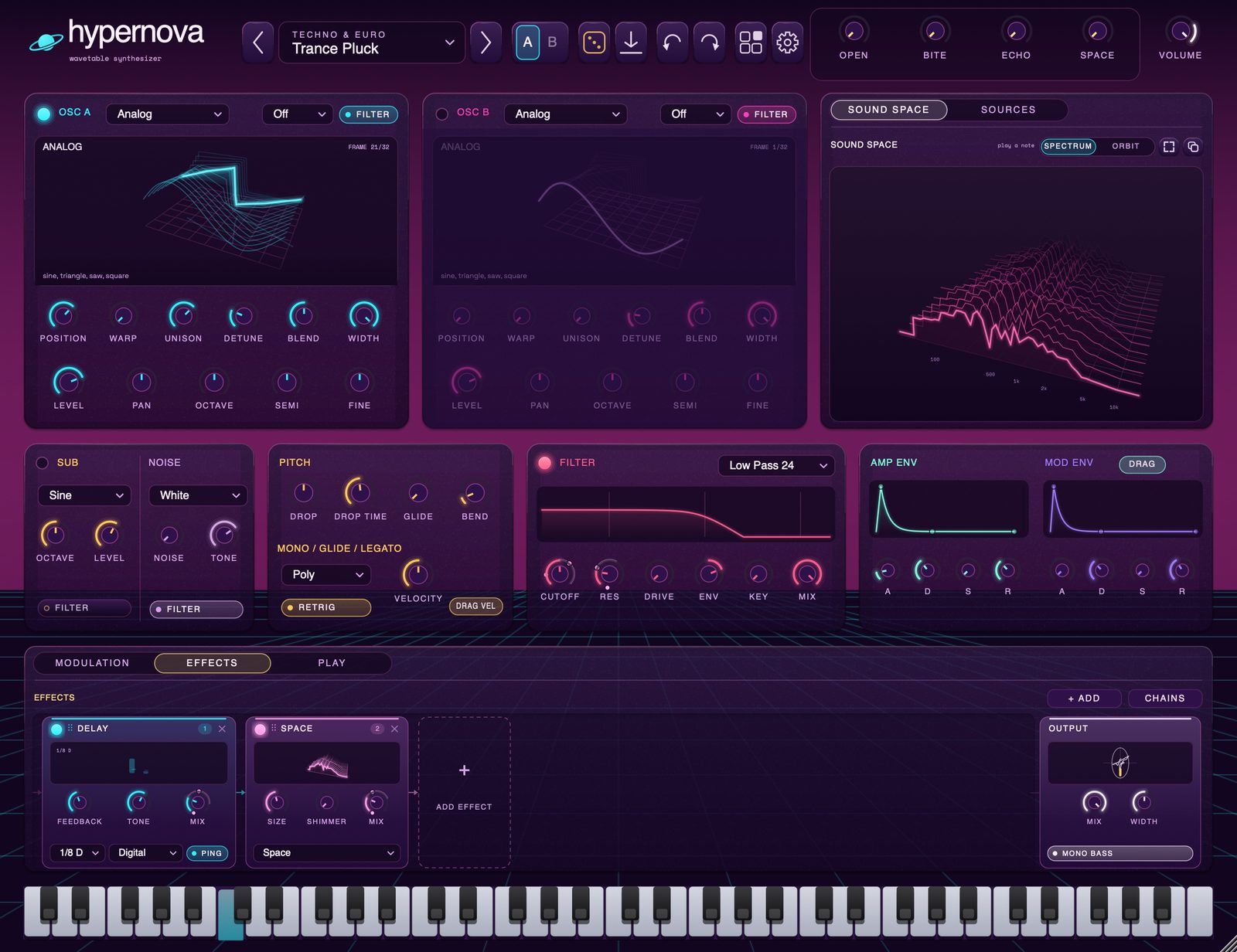The image size is (1237, 952).
Task: Click the Hypernova planet logo
Action: (x=46, y=42)
